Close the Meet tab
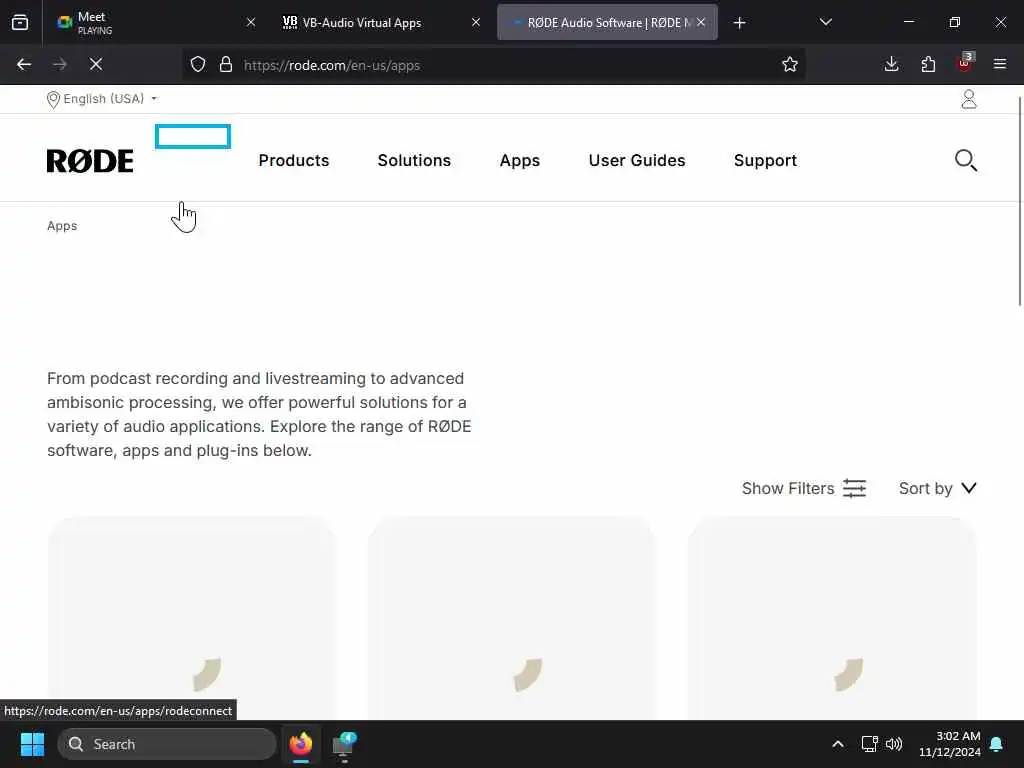The height and width of the screenshot is (768, 1024). point(250,22)
